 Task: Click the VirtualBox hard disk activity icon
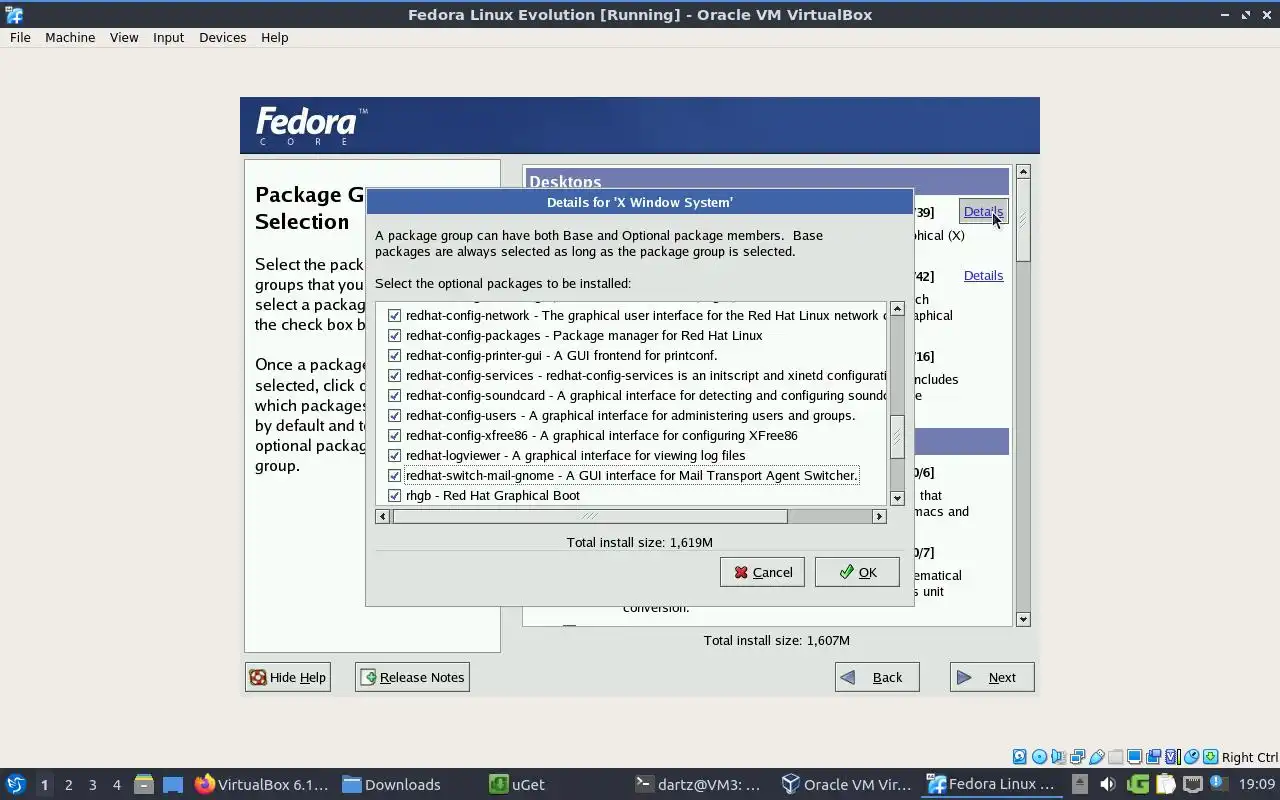click(x=1020, y=757)
